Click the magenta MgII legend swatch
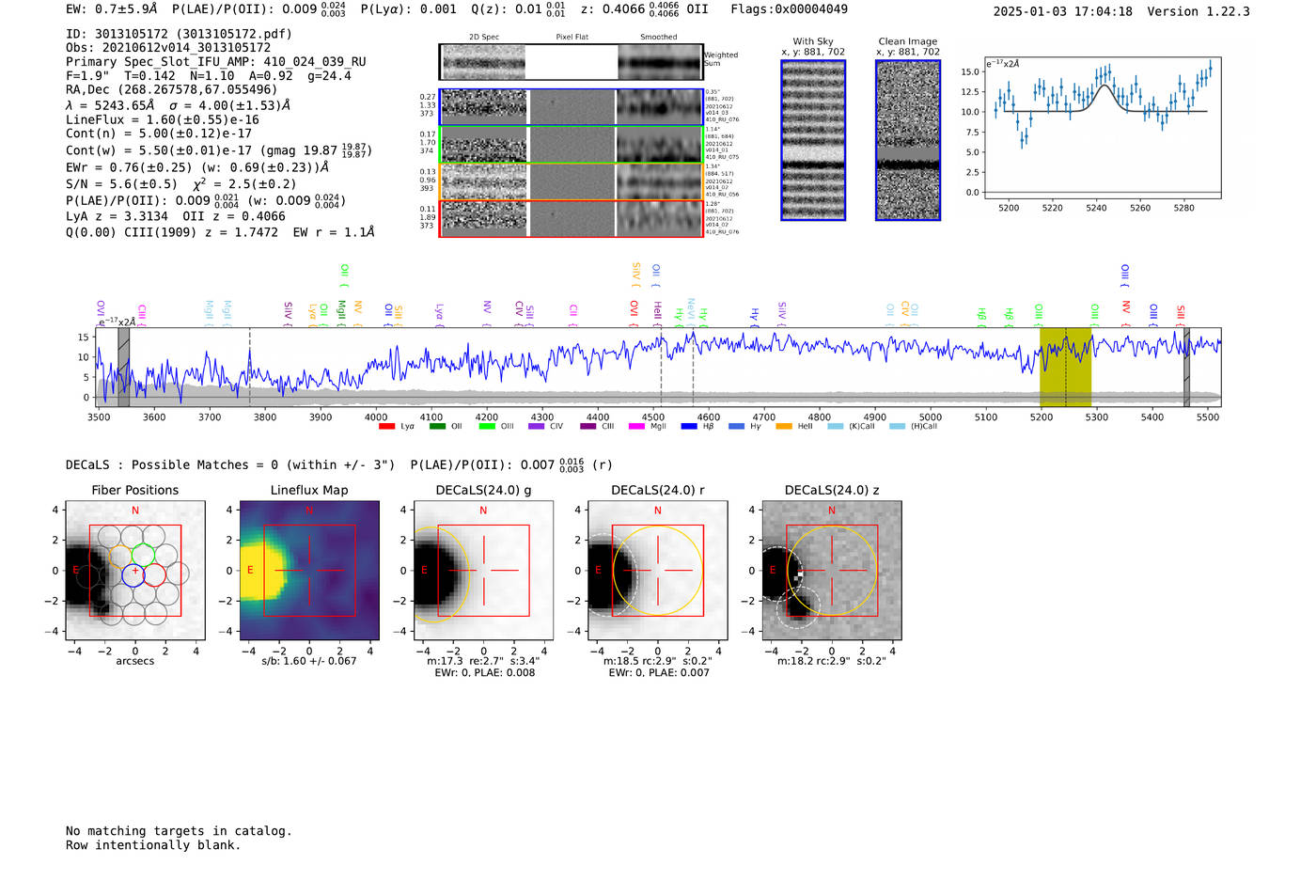Viewport: 1316px width, 896px height. coord(636,427)
